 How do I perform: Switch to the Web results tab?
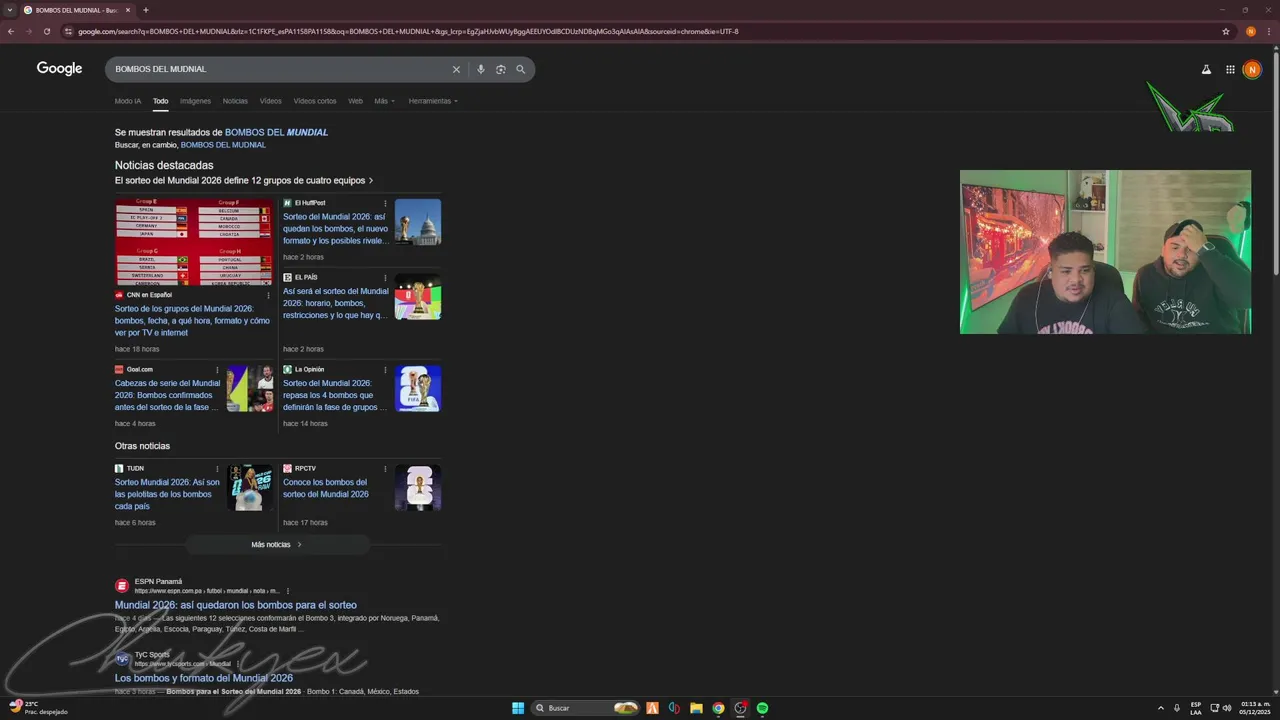coord(355,101)
